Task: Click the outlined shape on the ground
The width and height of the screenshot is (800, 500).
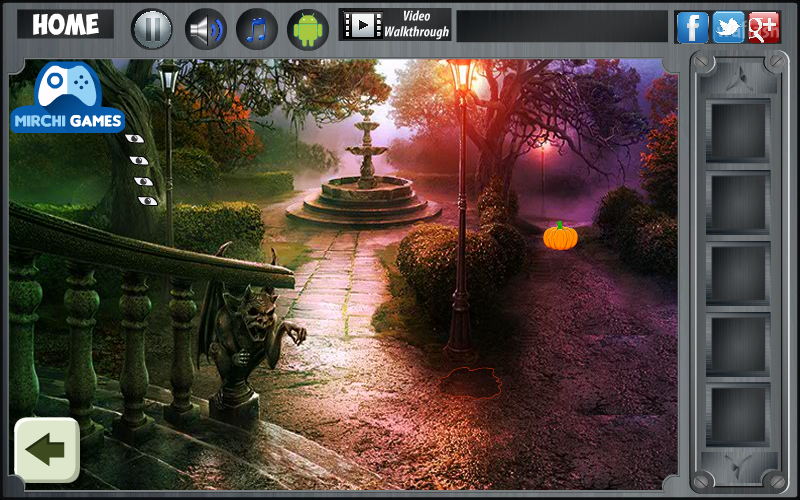Action: (469, 383)
